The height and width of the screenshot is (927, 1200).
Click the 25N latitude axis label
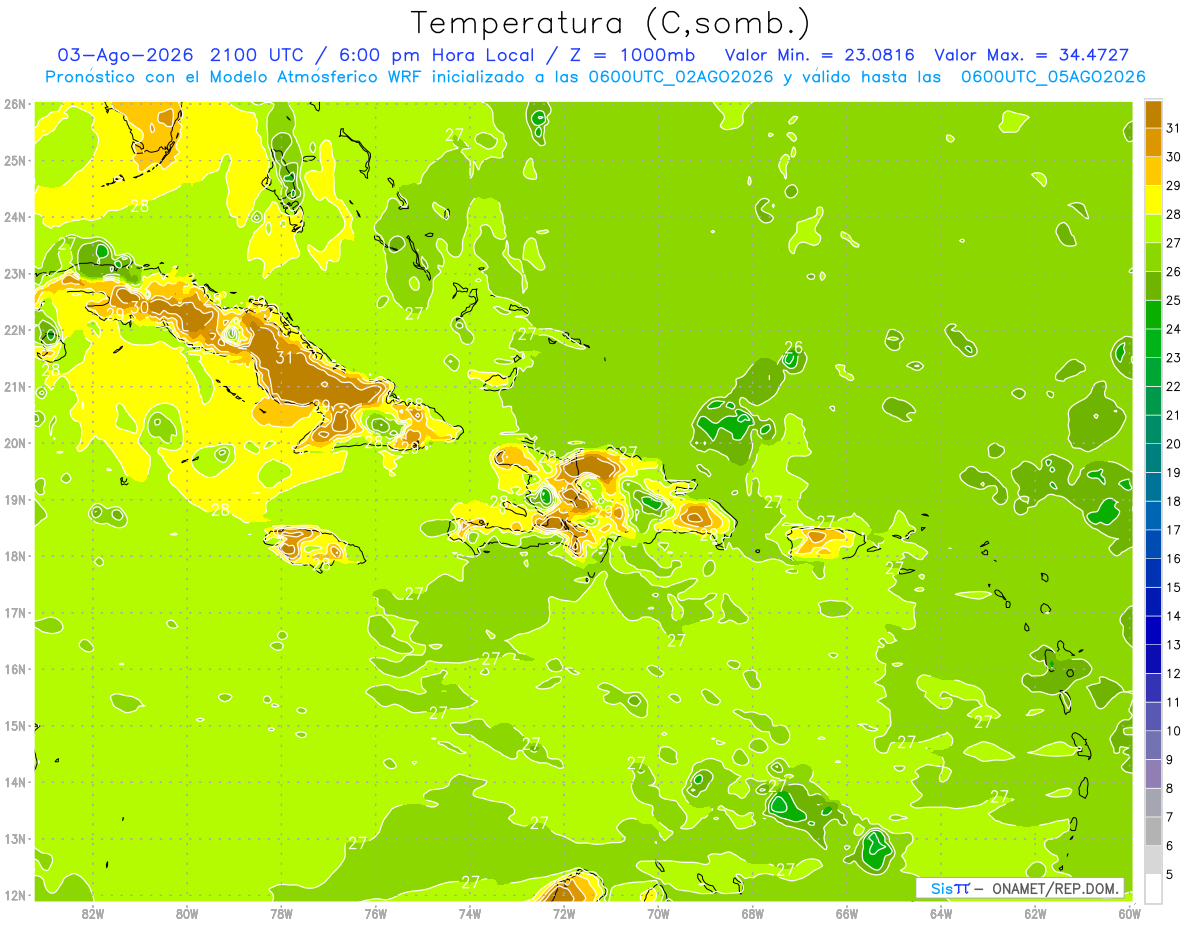(x=14, y=160)
